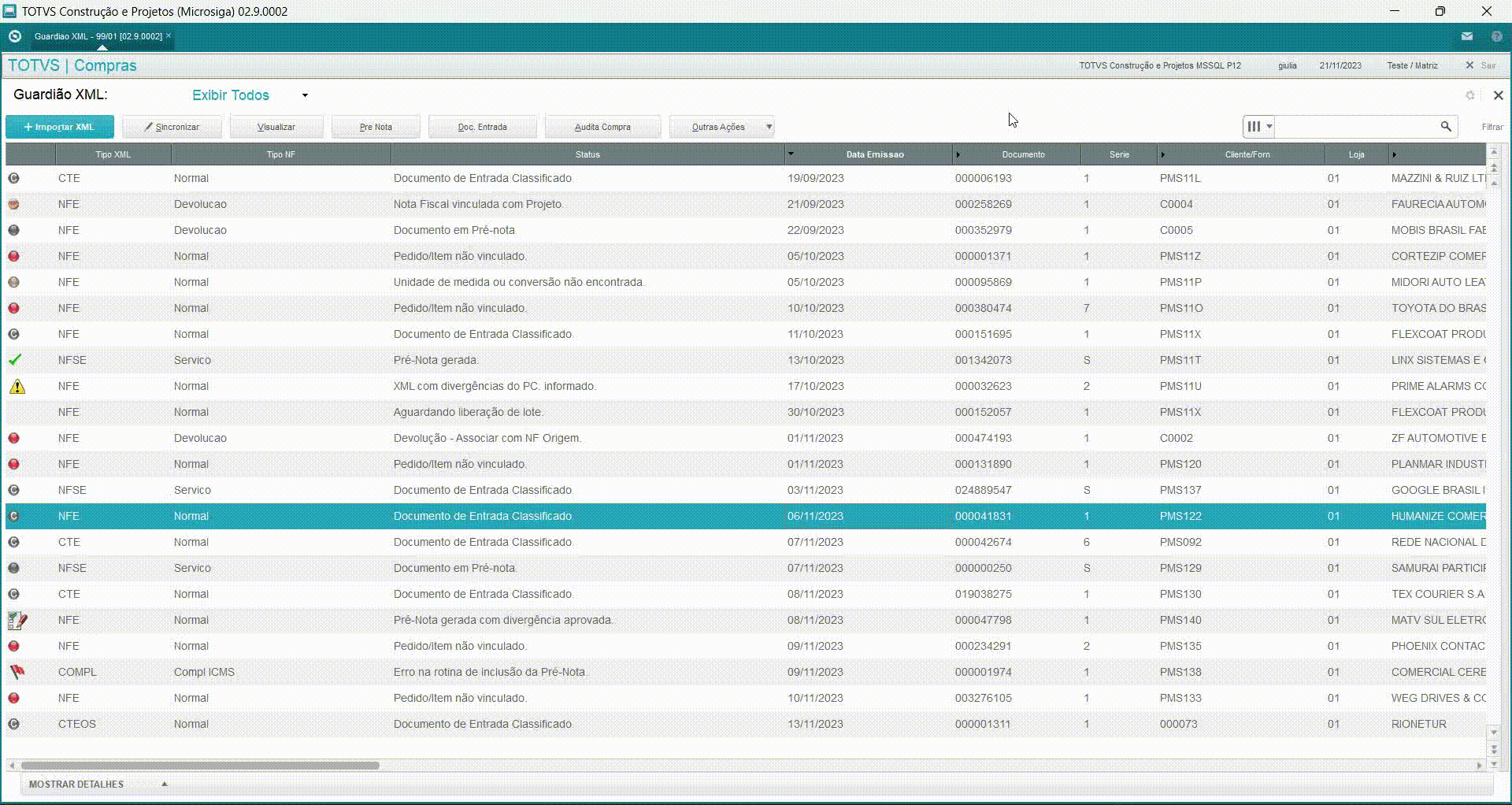The image size is (1512, 805).
Task: Click the Audita Compra button
Action: tap(602, 127)
